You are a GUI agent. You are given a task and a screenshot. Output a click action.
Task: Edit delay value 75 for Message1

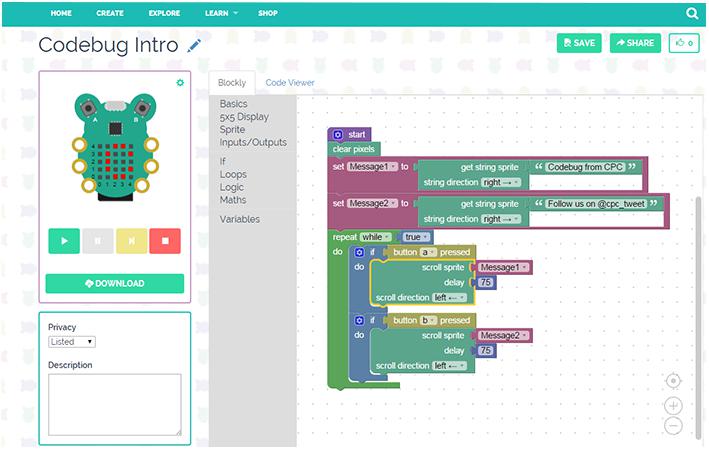[486, 283]
